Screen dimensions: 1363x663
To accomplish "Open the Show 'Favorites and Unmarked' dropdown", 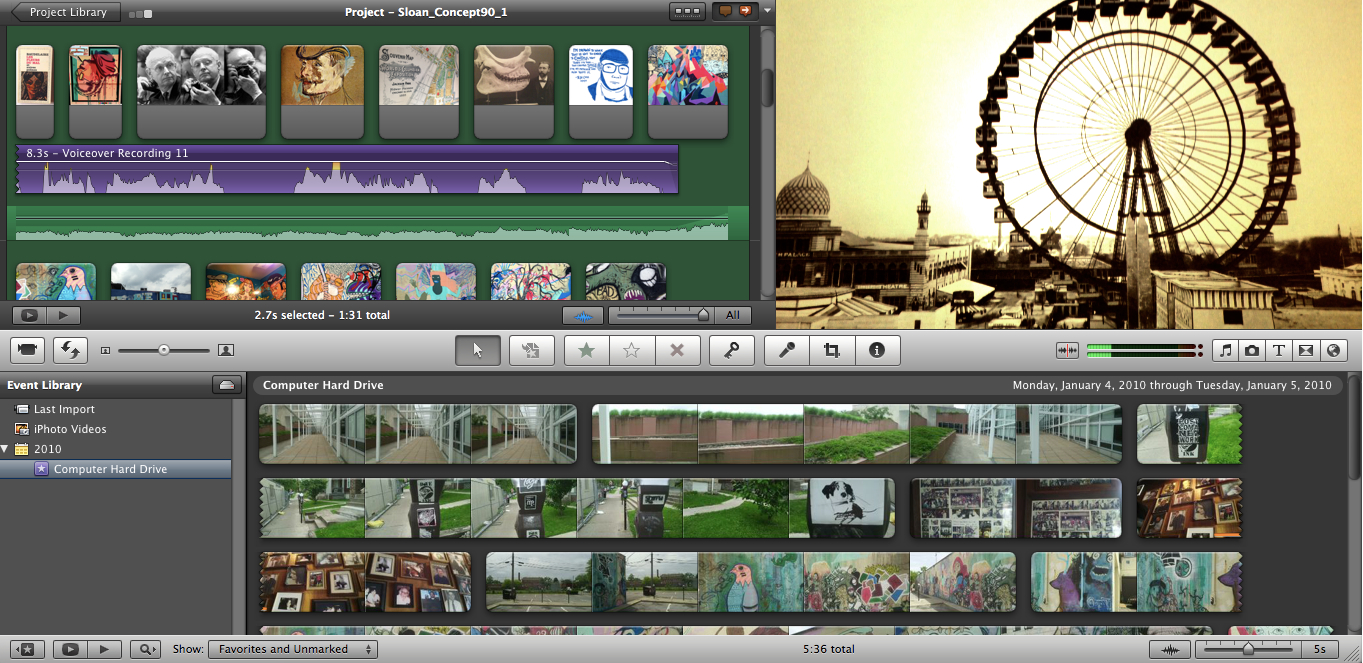I will tap(292, 649).
